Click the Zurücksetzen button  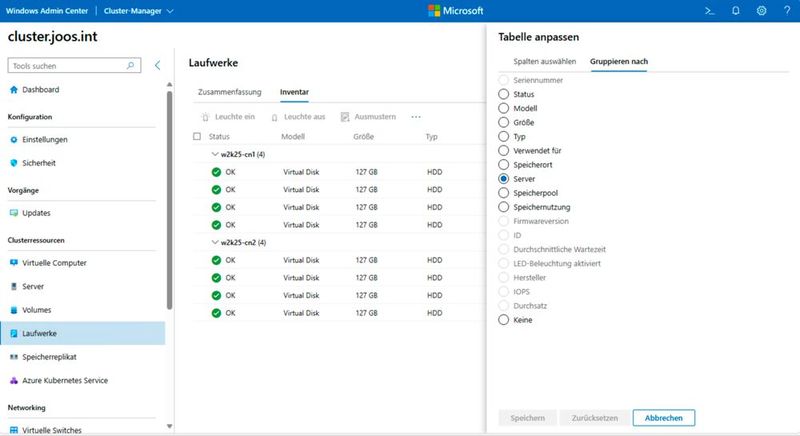click(595, 418)
